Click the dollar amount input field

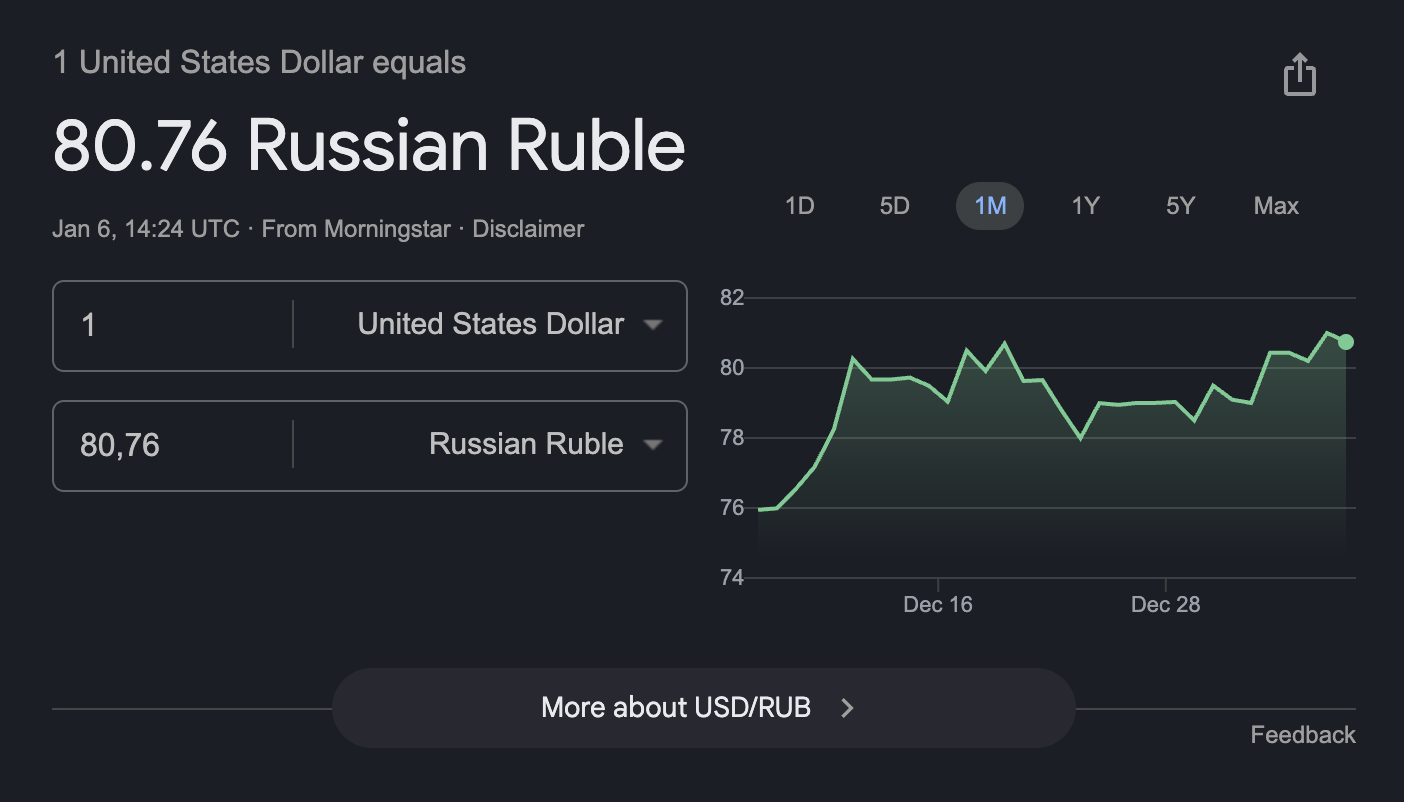coord(170,325)
